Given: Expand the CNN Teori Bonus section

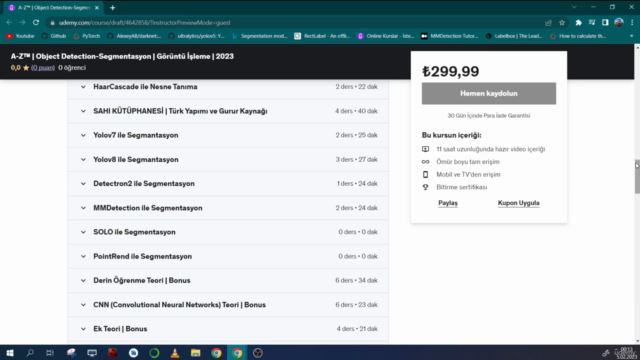Looking at the screenshot, I should click(x=228, y=305).
